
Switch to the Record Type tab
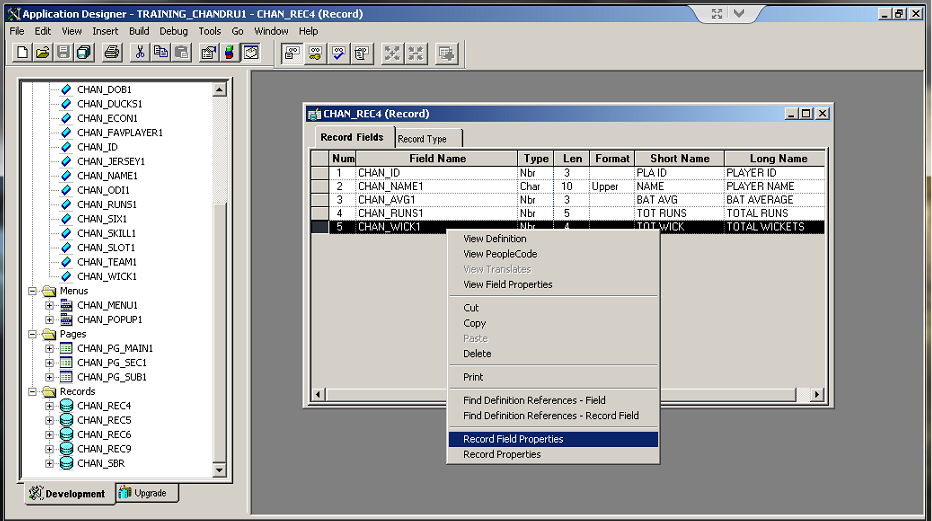(x=428, y=138)
